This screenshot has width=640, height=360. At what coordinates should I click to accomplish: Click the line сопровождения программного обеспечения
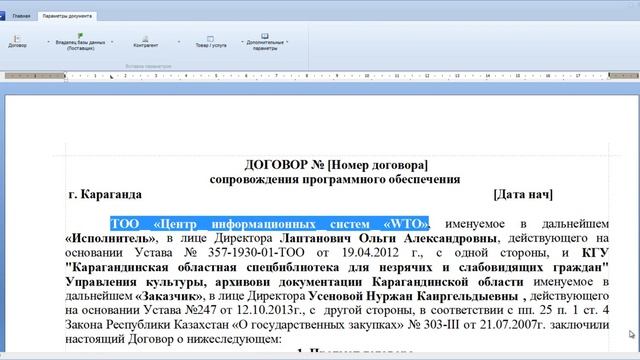point(335,180)
